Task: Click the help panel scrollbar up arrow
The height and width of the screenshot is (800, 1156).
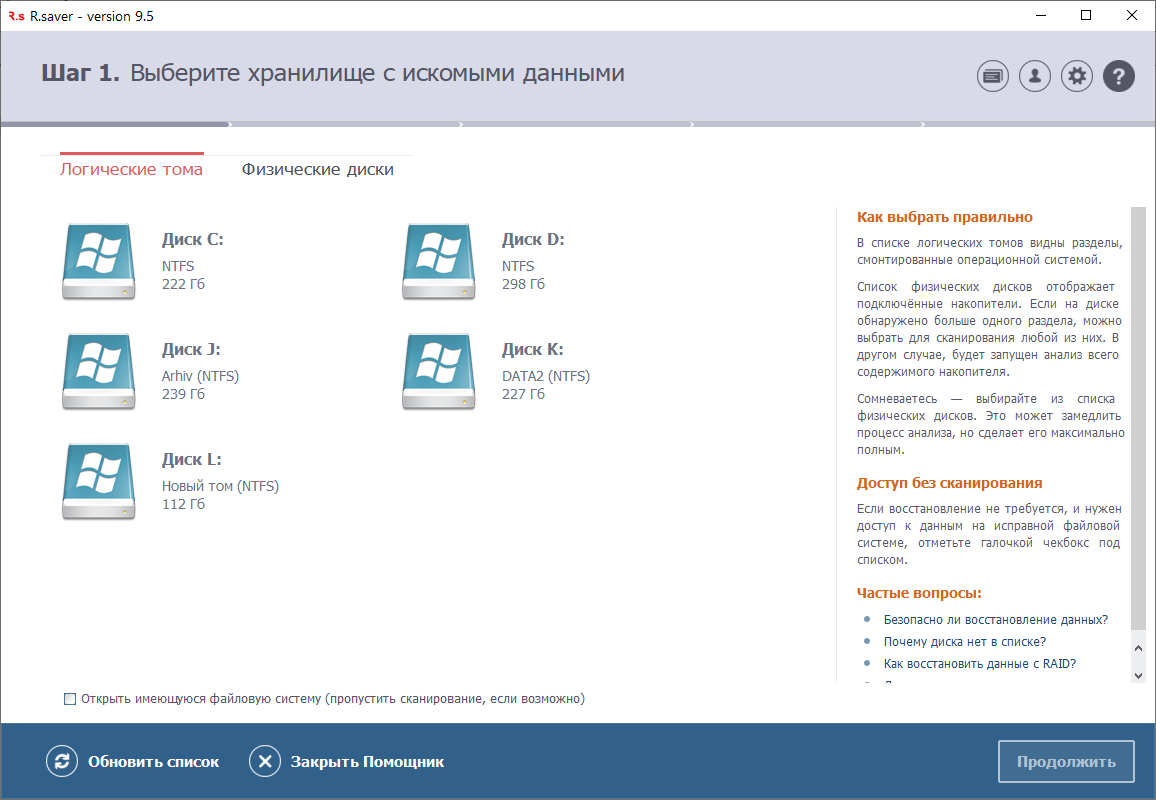Action: pos(1138,649)
